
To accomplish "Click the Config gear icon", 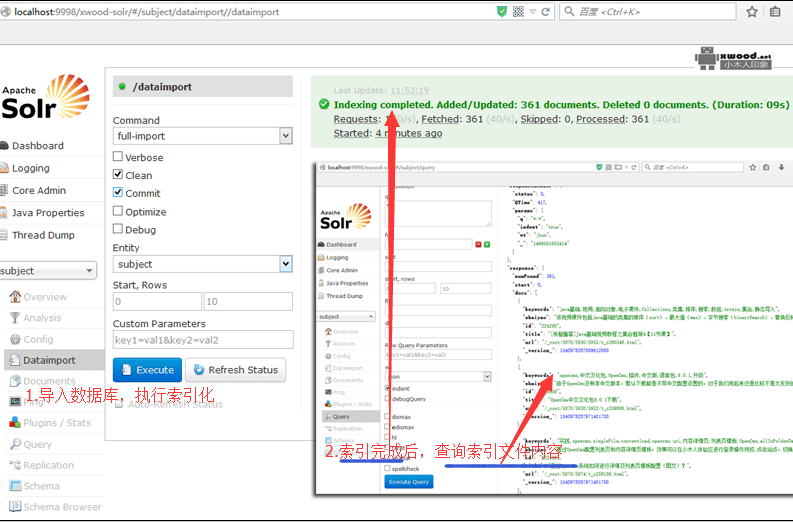I will [x=15, y=339].
